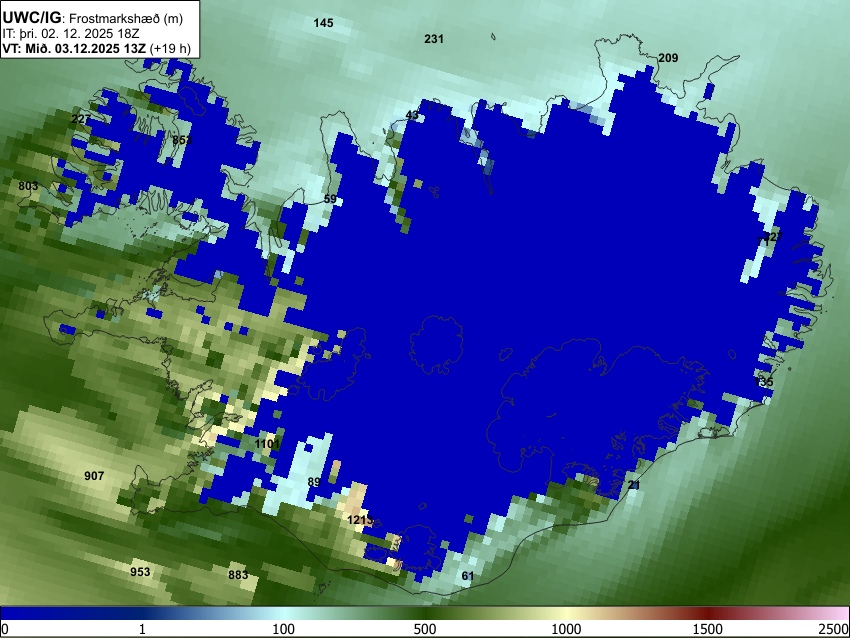850x638 pixels.
Task: Click the 1101 value label
Action: (267, 444)
